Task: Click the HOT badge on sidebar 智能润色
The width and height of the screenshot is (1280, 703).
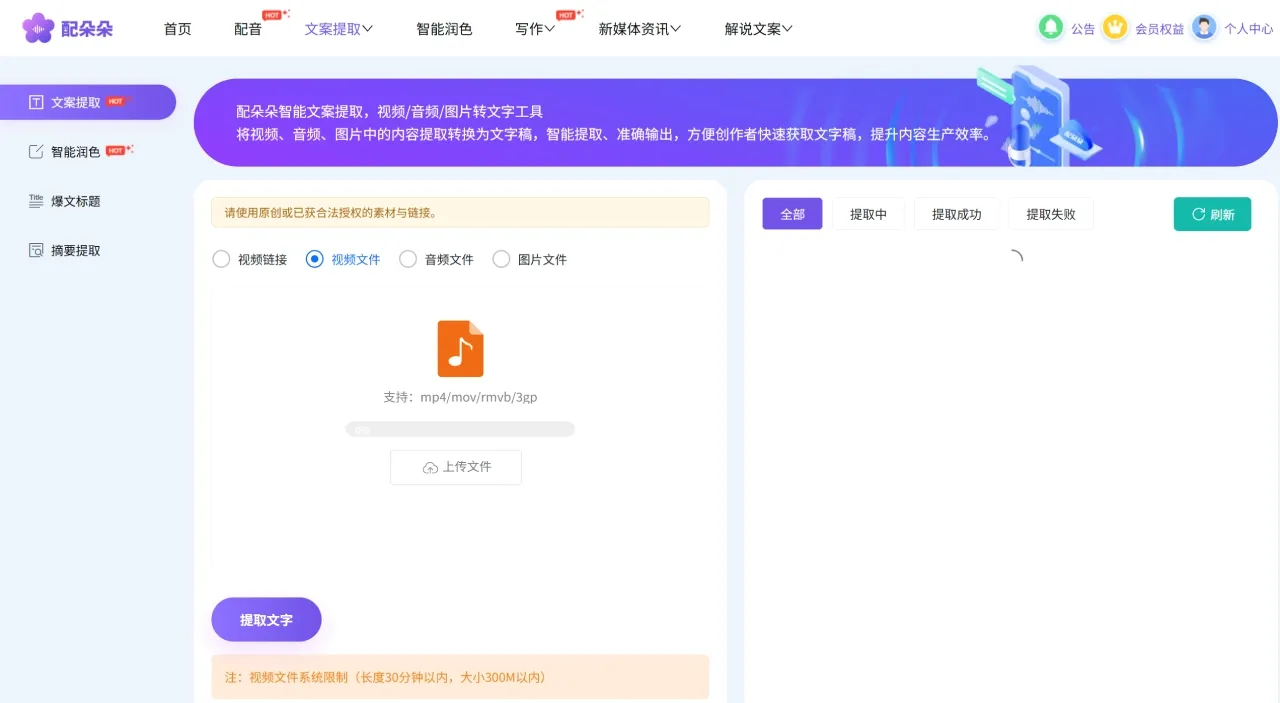Action: pyautogui.click(x=119, y=150)
